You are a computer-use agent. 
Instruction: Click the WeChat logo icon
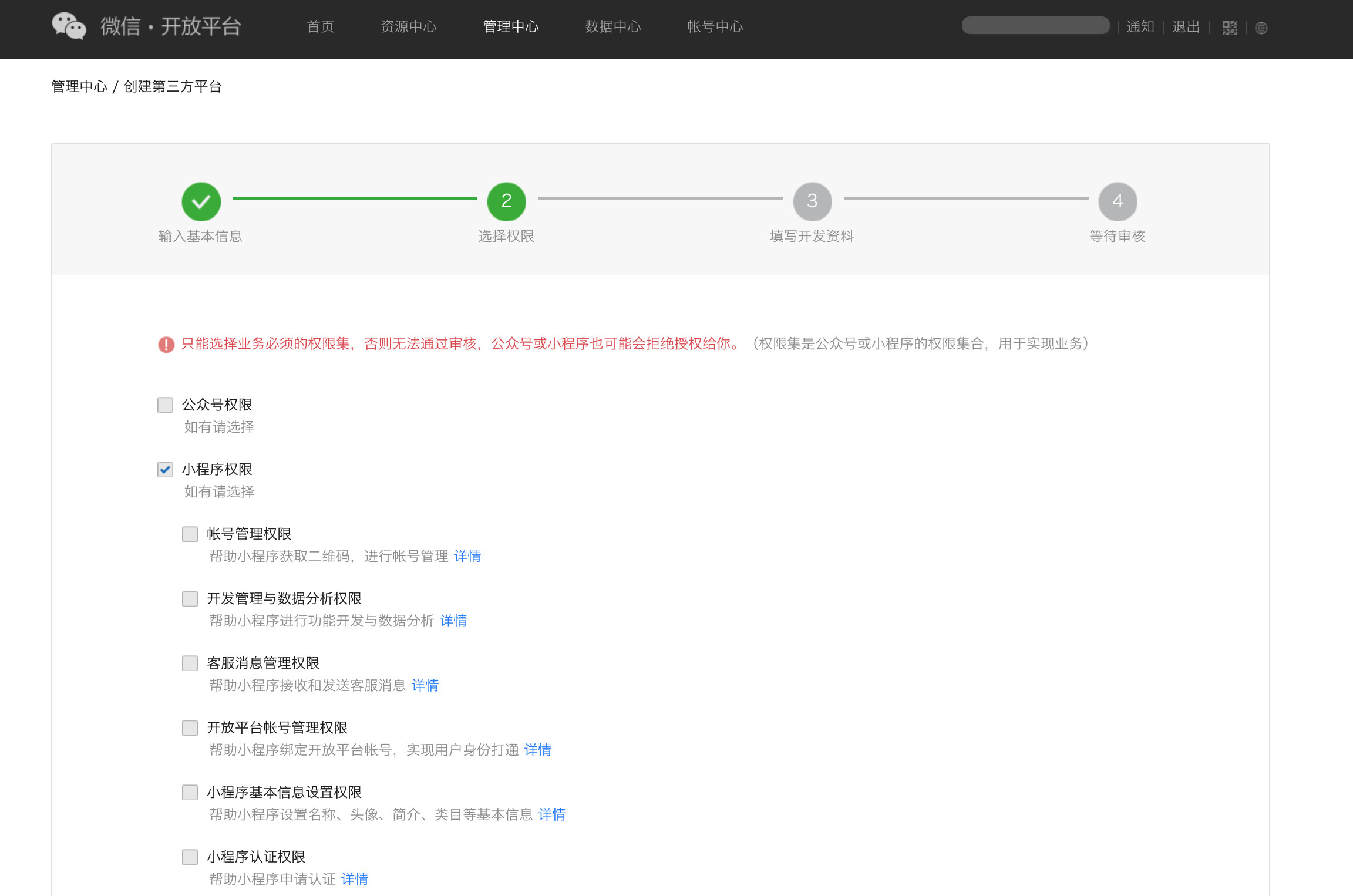tap(69, 26)
